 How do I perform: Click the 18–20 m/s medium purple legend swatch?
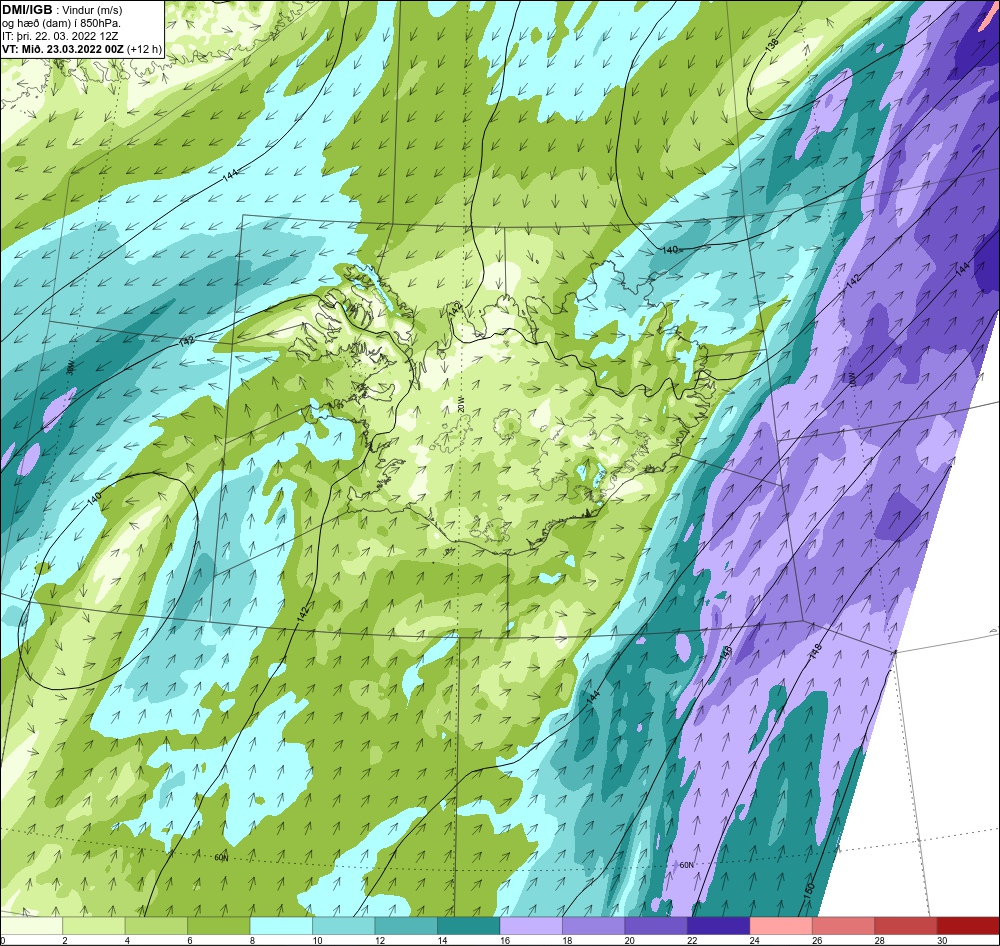(x=594, y=926)
